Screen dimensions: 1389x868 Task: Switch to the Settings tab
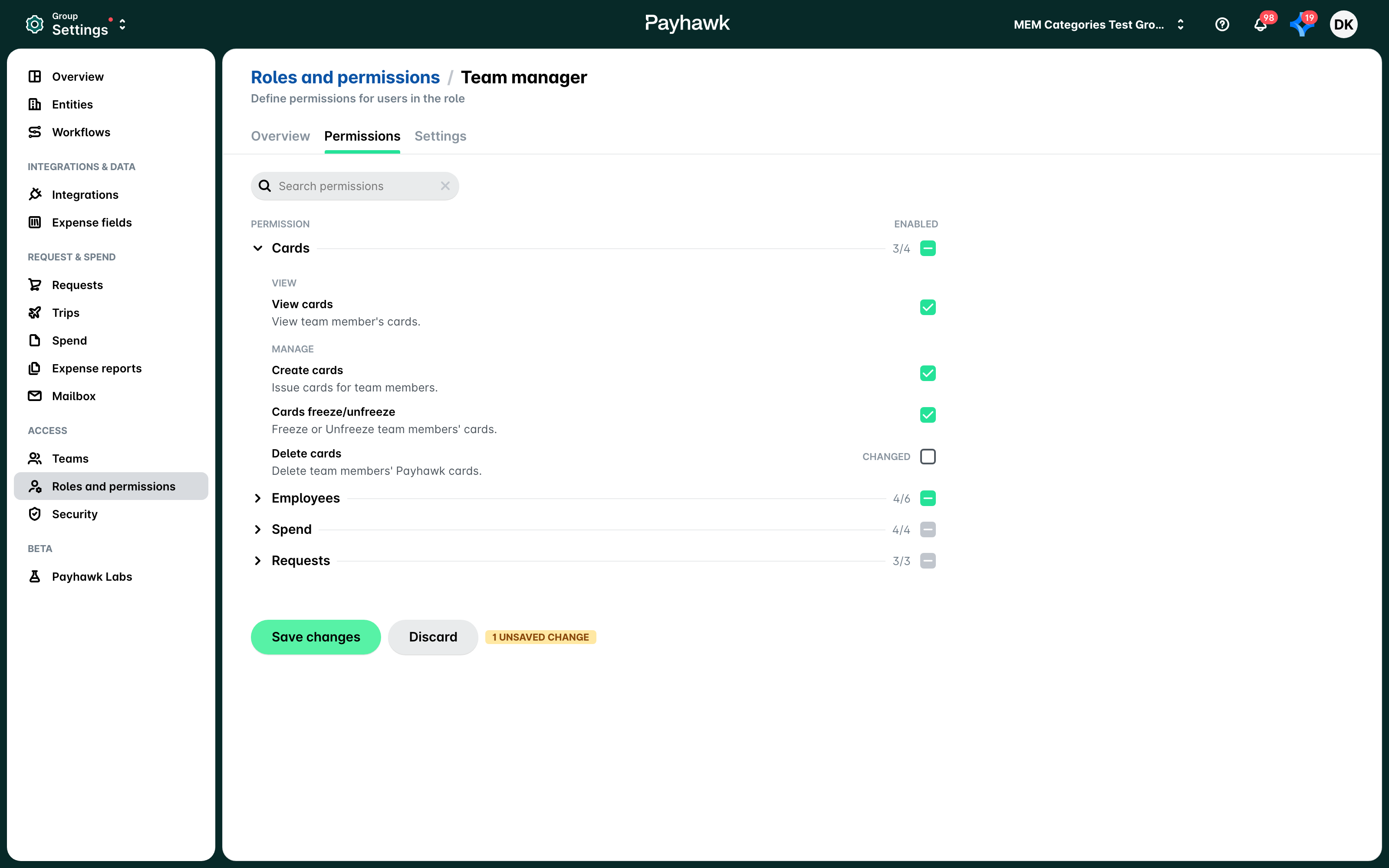[440, 136]
